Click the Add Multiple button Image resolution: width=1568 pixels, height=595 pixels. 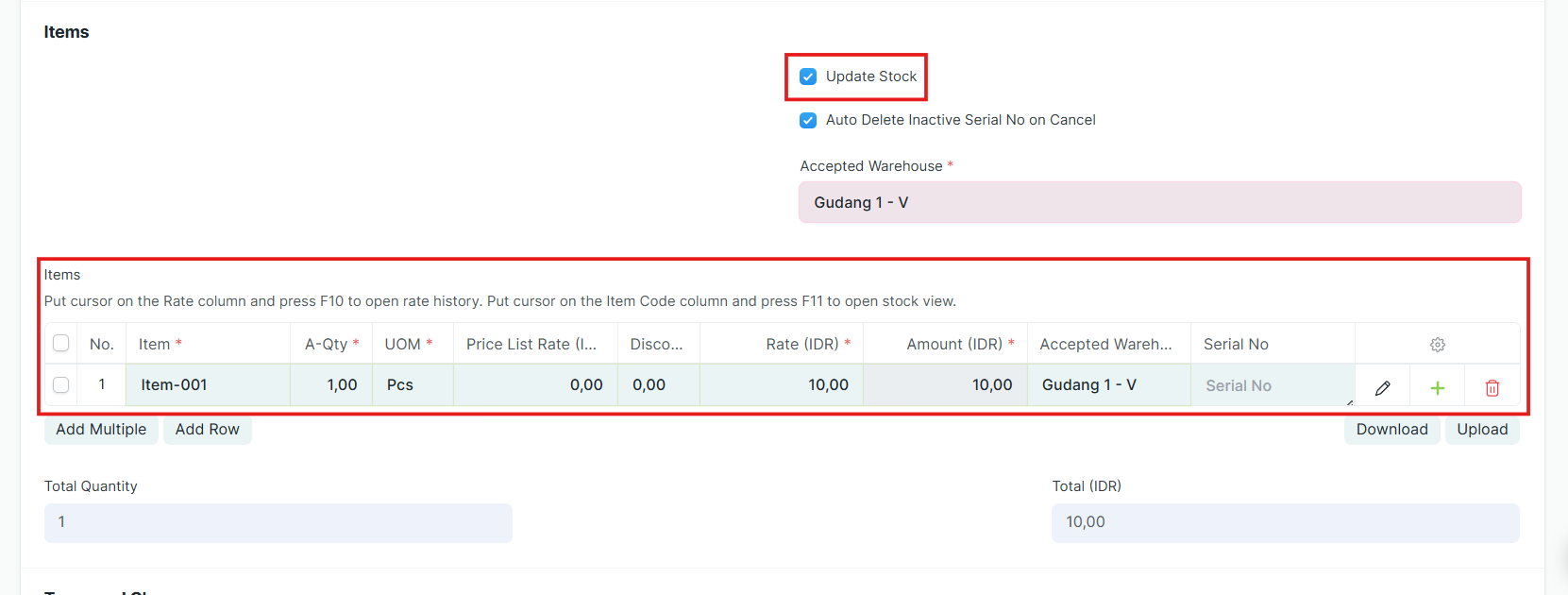coord(101,429)
